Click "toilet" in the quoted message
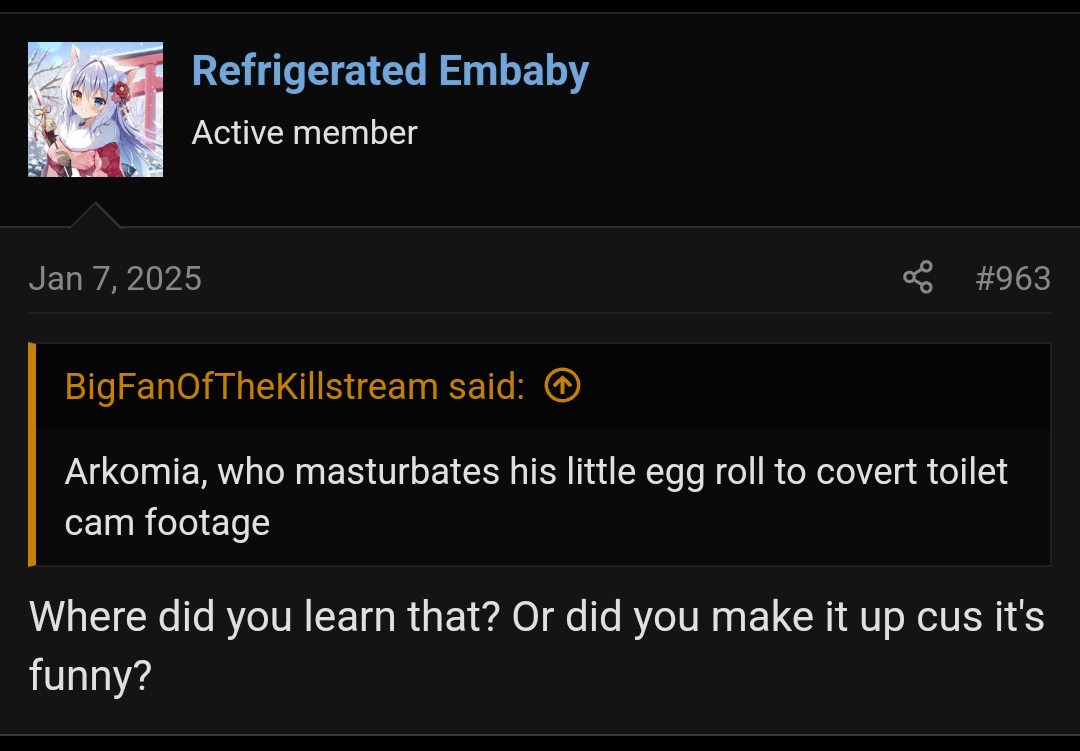Image resolution: width=1080 pixels, height=751 pixels. pos(962,471)
